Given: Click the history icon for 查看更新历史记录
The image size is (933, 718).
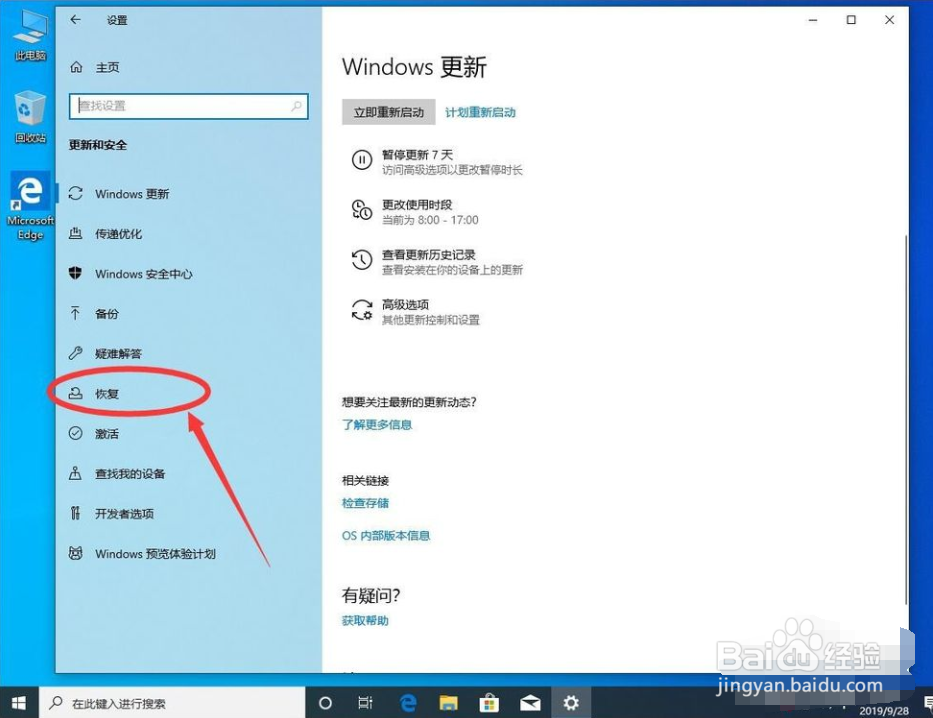Looking at the screenshot, I should click(x=362, y=260).
